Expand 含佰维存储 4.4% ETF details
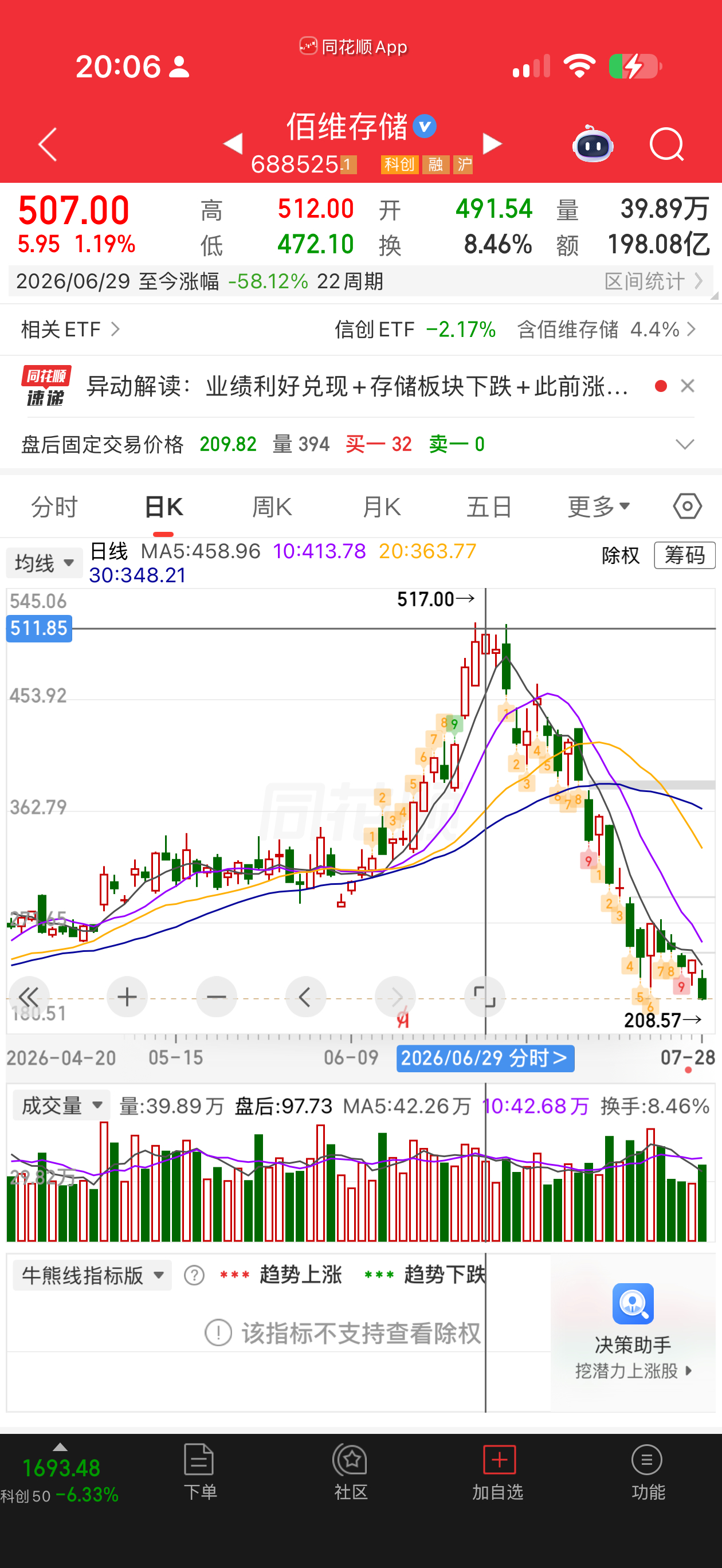 click(606, 330)
